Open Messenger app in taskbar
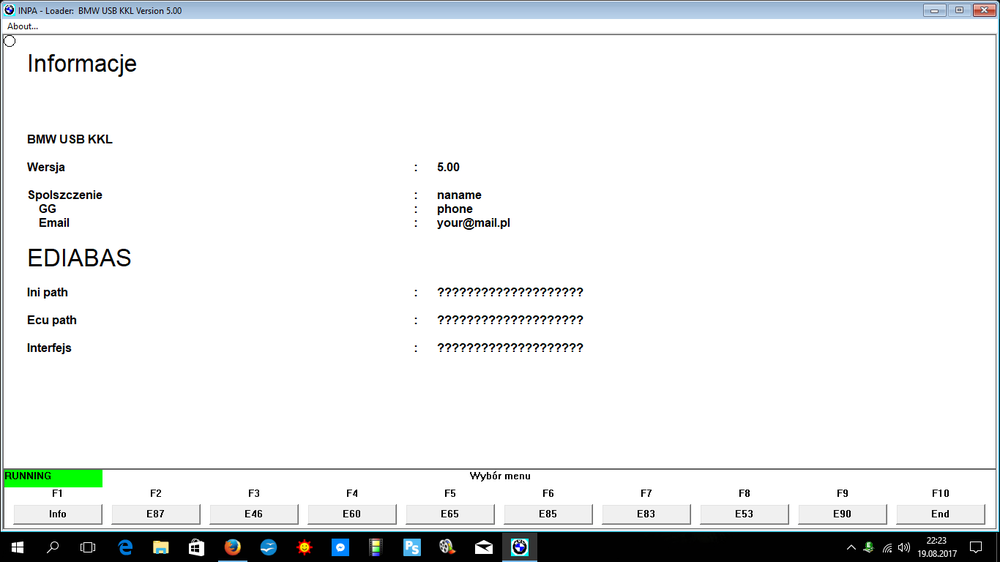Viewport: 1000px width, 562px height. (x=340, y=547)
